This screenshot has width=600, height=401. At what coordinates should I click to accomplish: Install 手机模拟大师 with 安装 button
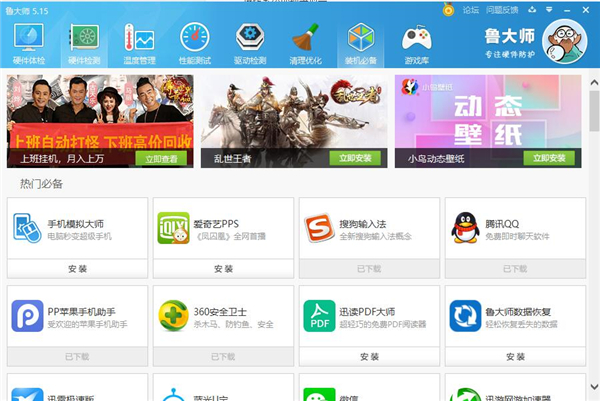pyautogui.click(x=77, y=269)
